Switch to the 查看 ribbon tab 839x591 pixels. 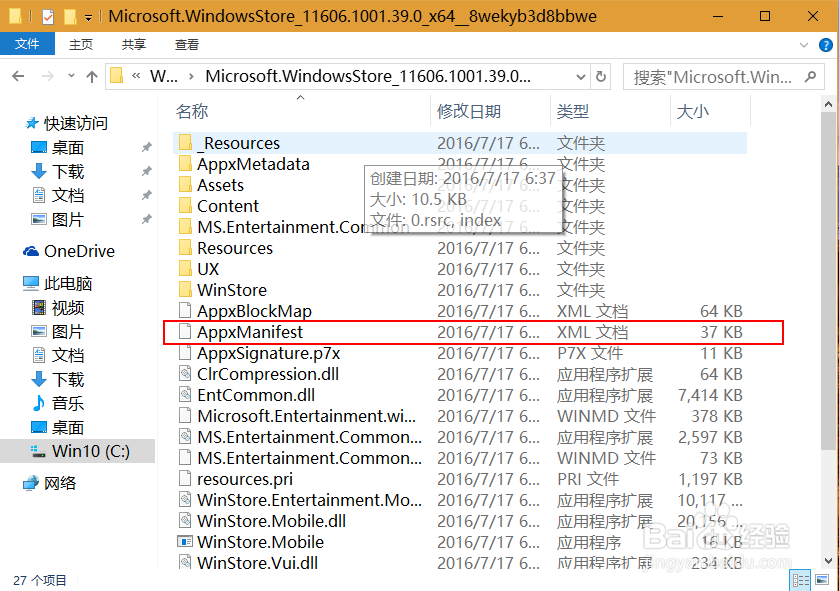coord(187,44)
